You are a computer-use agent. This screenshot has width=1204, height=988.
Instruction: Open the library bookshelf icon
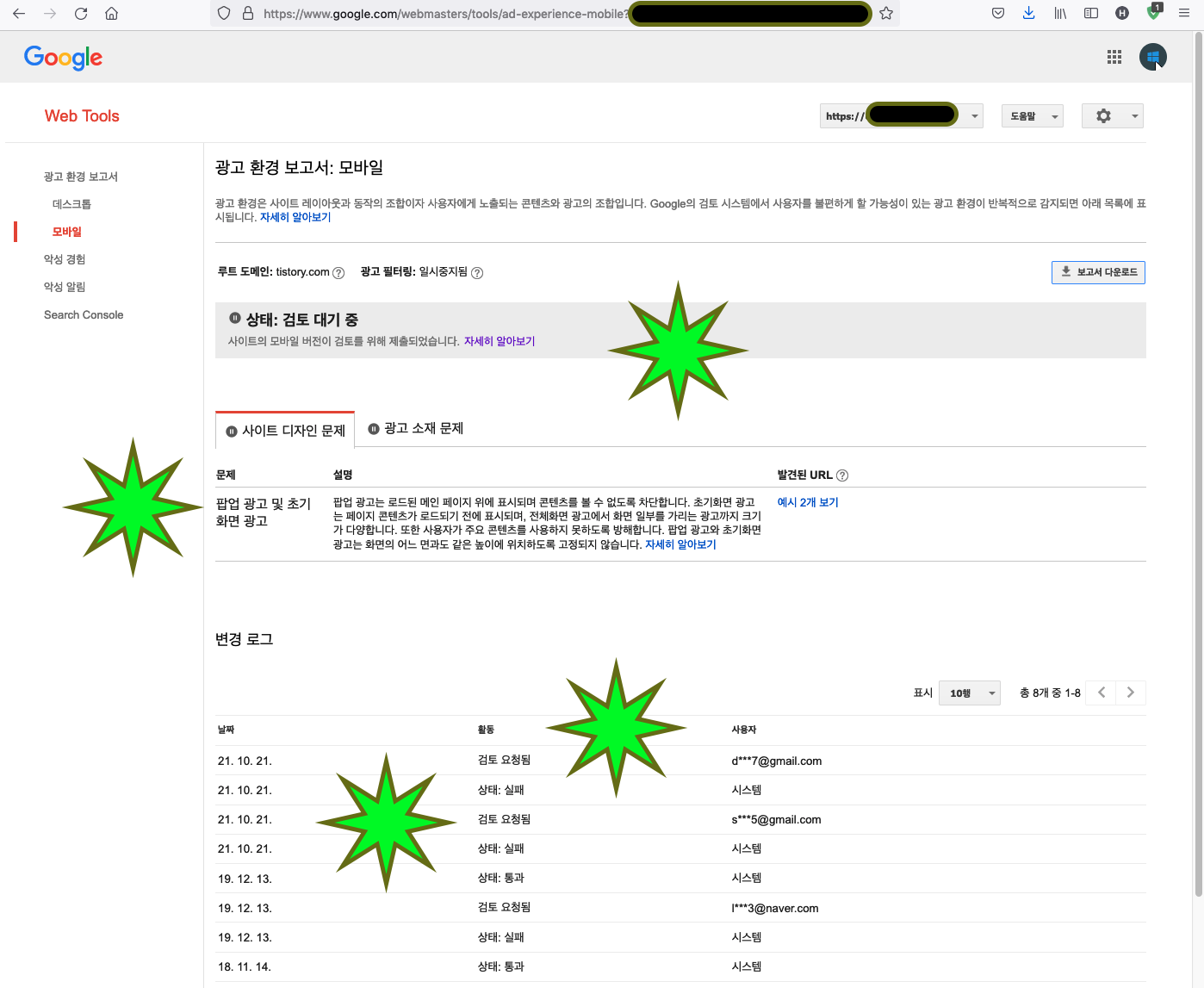1060,13
